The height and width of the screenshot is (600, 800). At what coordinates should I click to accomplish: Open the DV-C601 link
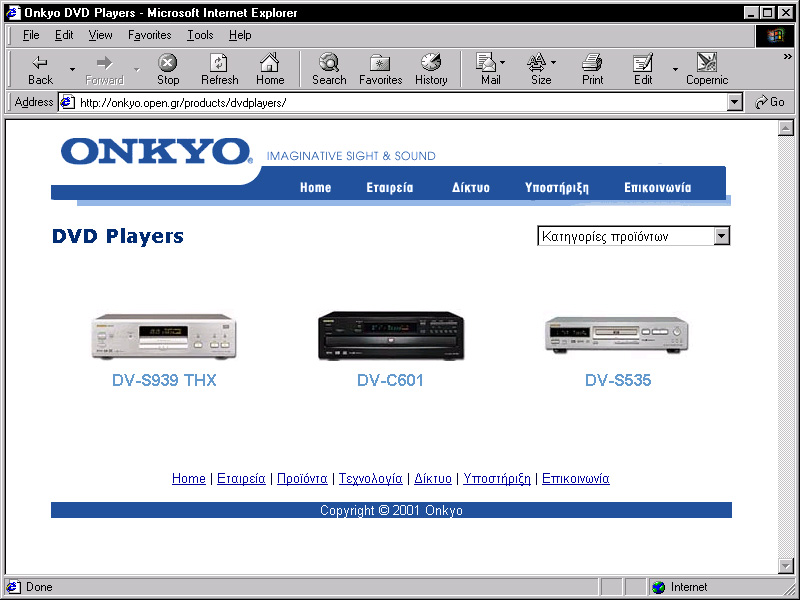tap(390, 380)
